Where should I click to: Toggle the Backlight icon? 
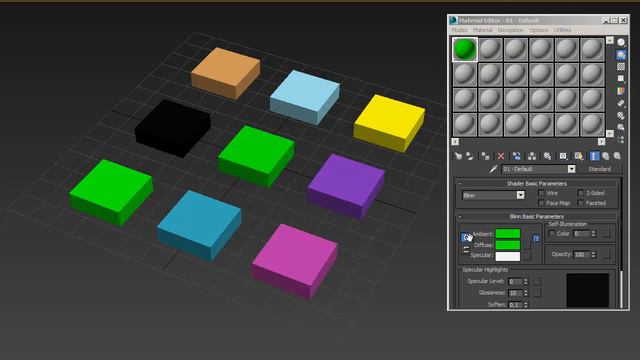621,55
